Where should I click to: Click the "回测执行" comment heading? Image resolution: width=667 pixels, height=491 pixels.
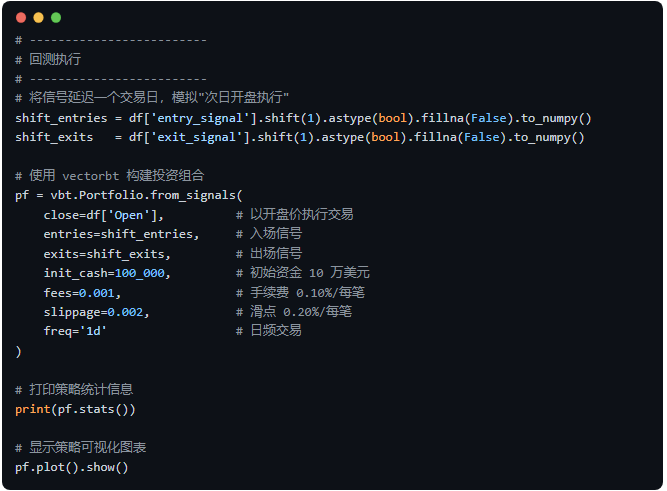(55, 59)
